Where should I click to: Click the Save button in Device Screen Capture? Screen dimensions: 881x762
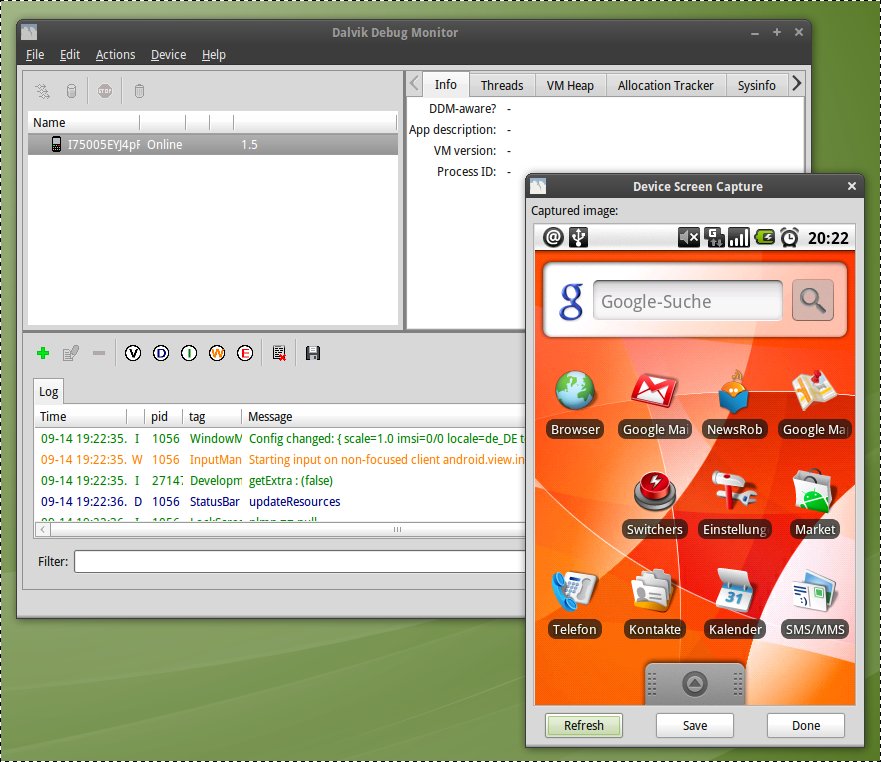click(695, 726)
